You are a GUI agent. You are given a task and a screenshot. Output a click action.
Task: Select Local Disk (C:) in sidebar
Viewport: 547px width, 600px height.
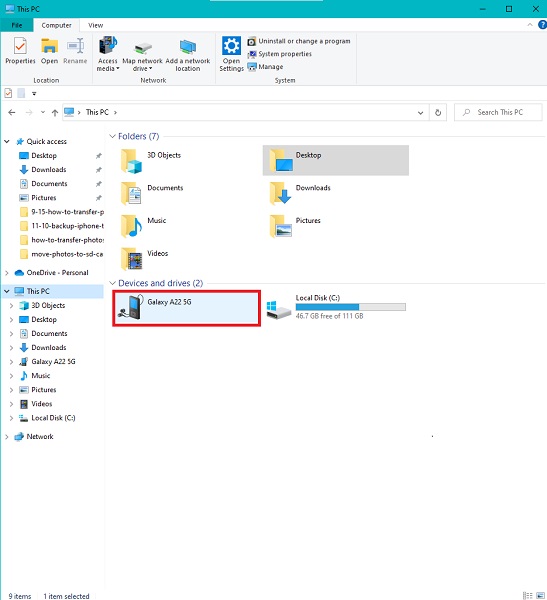(x=53, y=418)
